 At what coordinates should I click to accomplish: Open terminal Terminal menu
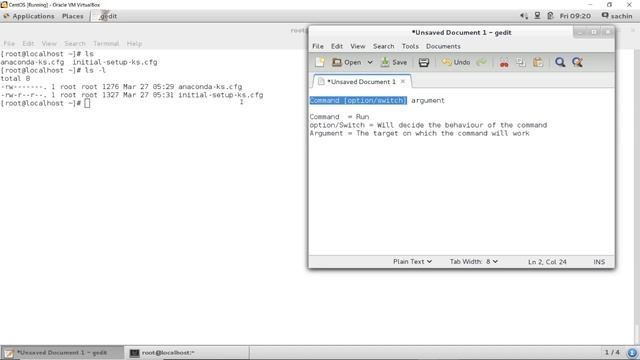pyautogui.click(x=106, y=43)
